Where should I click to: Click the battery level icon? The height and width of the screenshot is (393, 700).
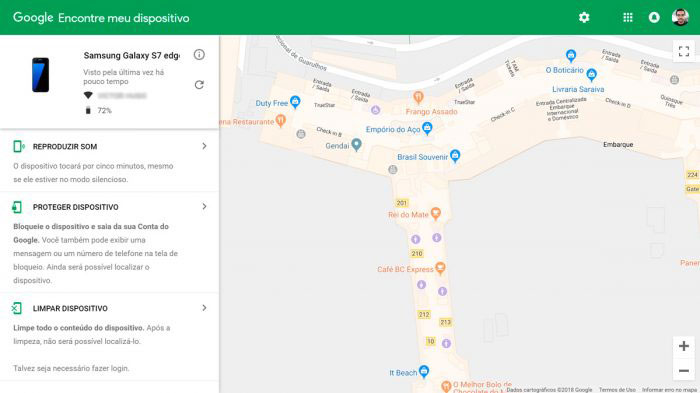(x=88, y=110)
